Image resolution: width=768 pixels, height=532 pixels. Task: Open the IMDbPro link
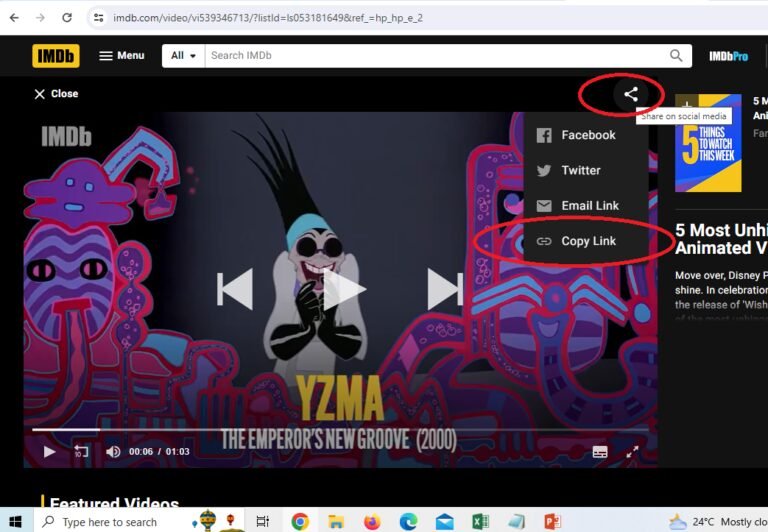728,56
